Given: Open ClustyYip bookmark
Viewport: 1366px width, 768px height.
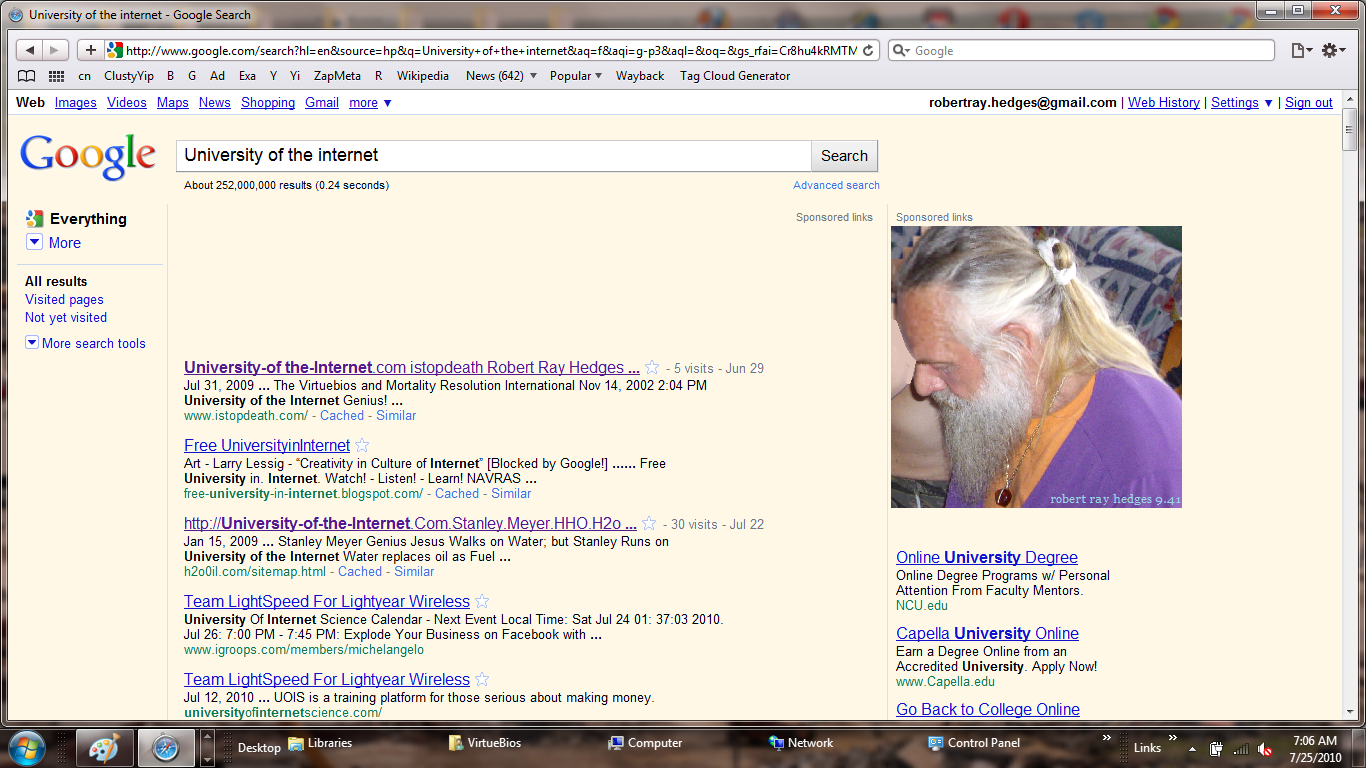Looking at the screenshot, I should 129,76.
